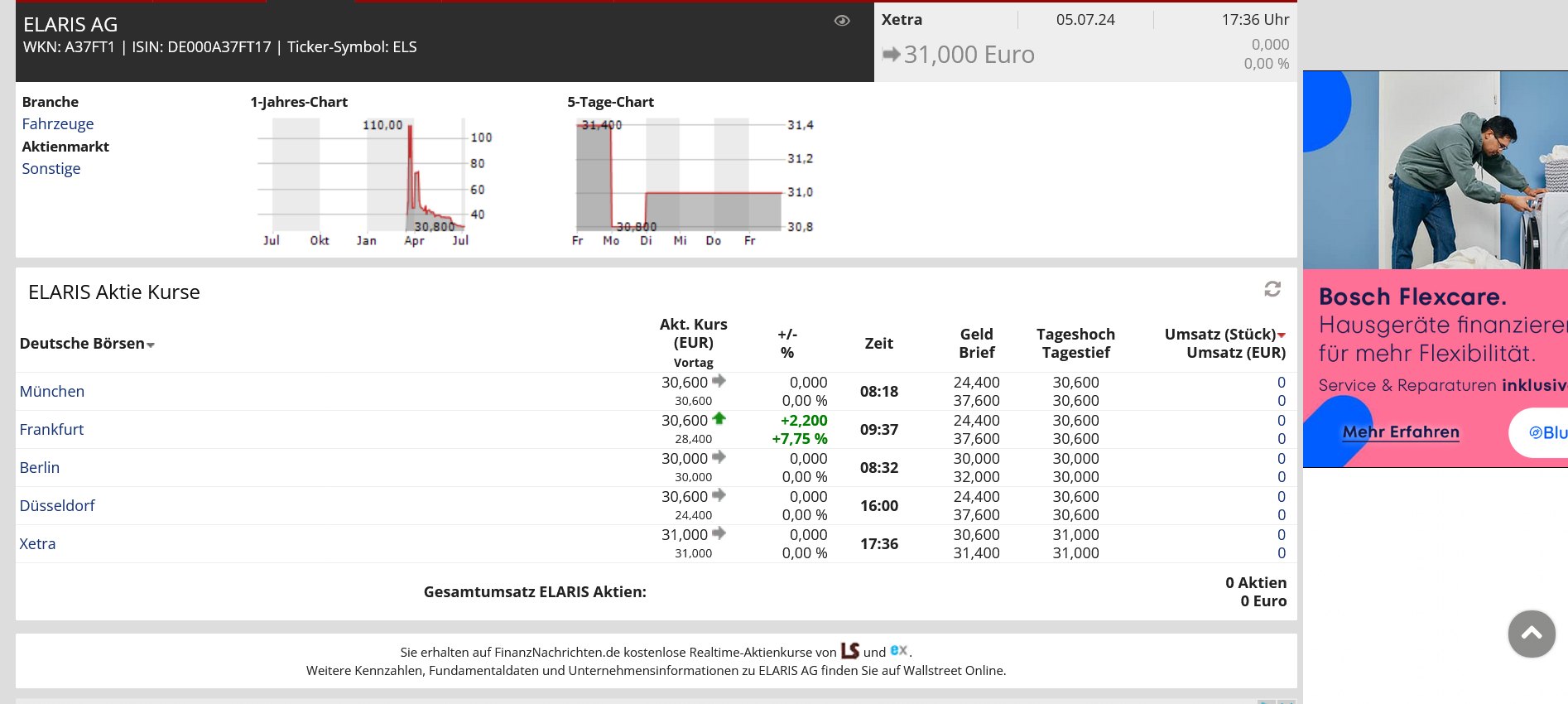1568x704 pixels.
Task: Click the gray arrow beside München price
Action: 719,381
